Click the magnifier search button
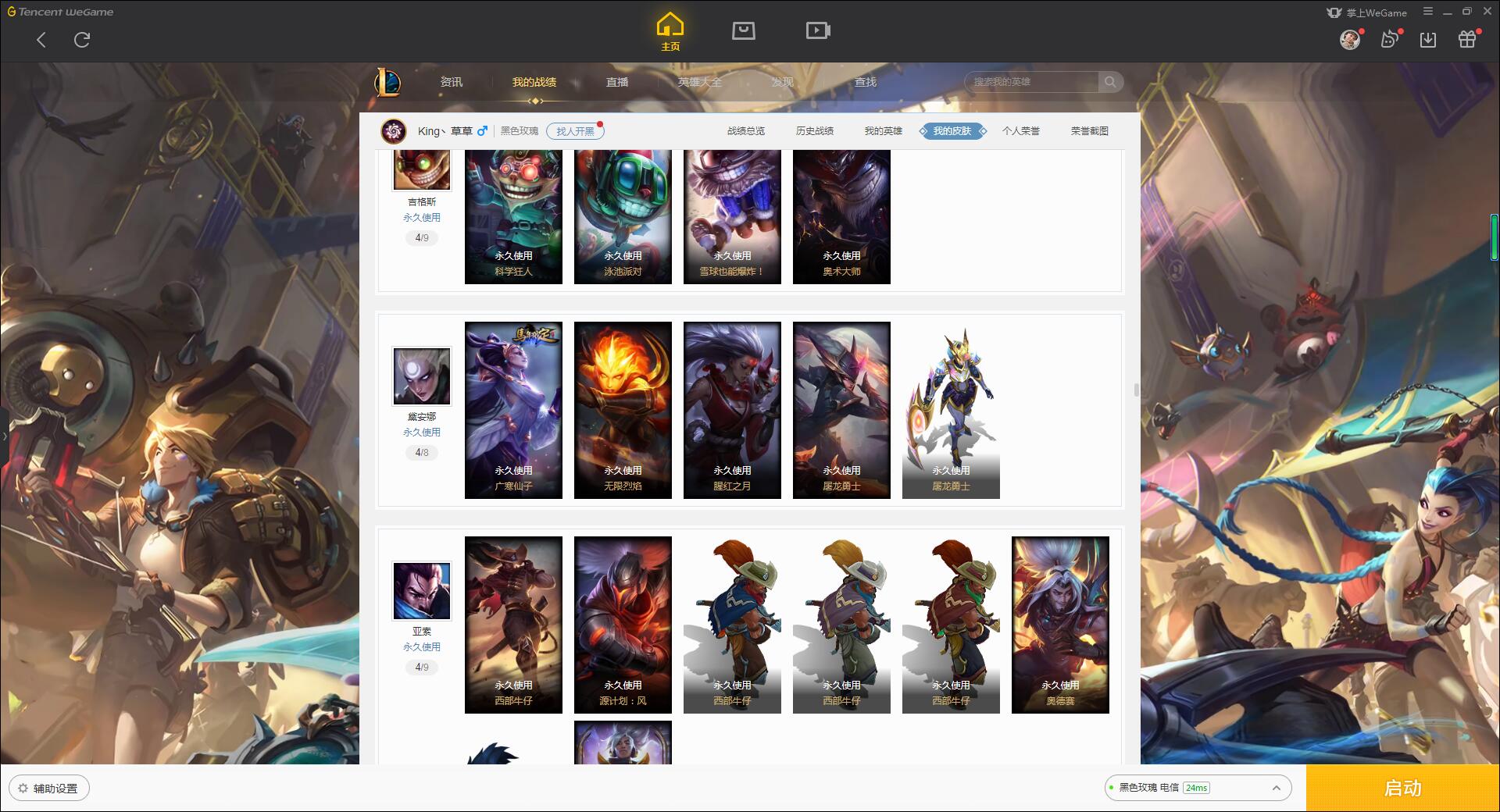1500x812 pixels. click(1110, 82)
